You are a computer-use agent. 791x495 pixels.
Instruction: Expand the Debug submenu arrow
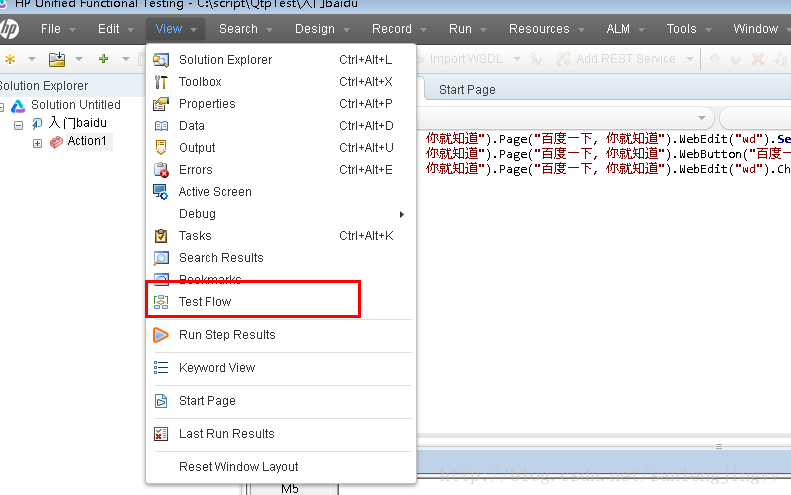(402, 214)
